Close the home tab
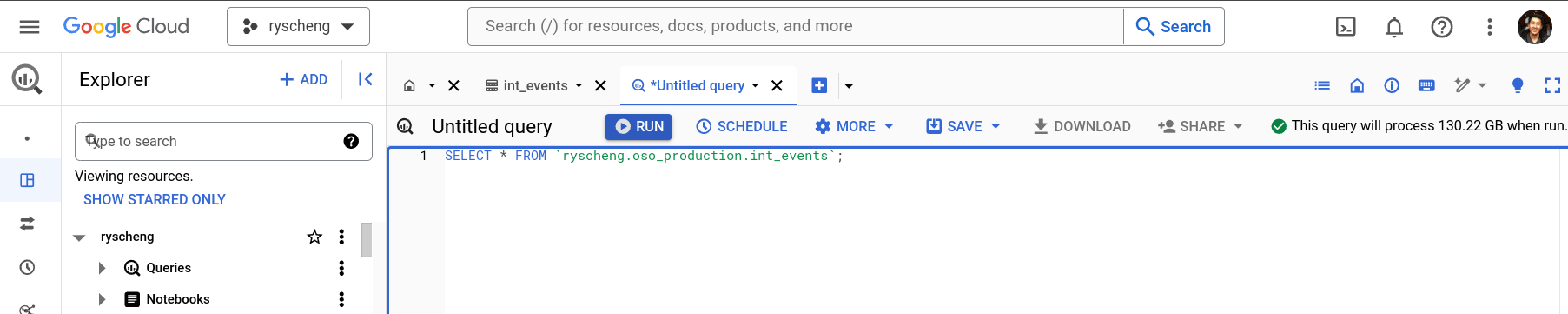 [453, 85]
